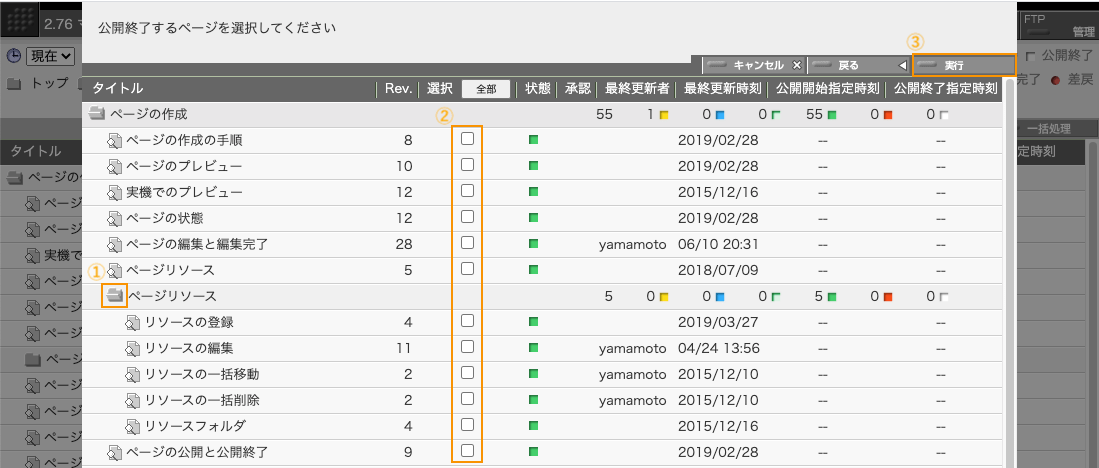
Task: Enable the 公開終了 checkbox at top right
Action: coord(1031,57)
